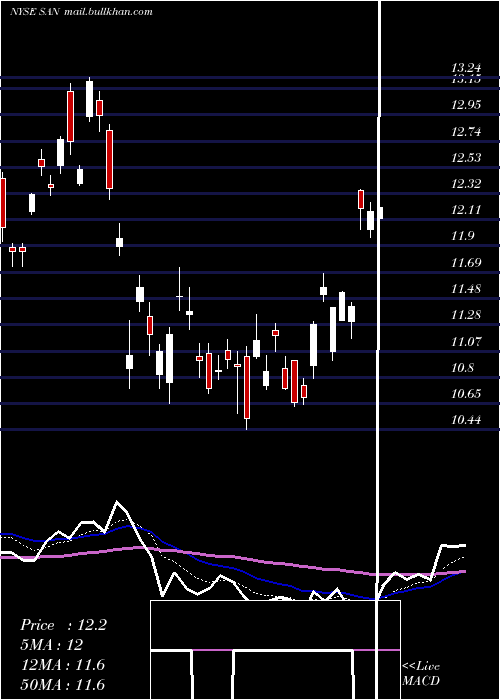Click the 10.44 price axis label

pos(466,420)
